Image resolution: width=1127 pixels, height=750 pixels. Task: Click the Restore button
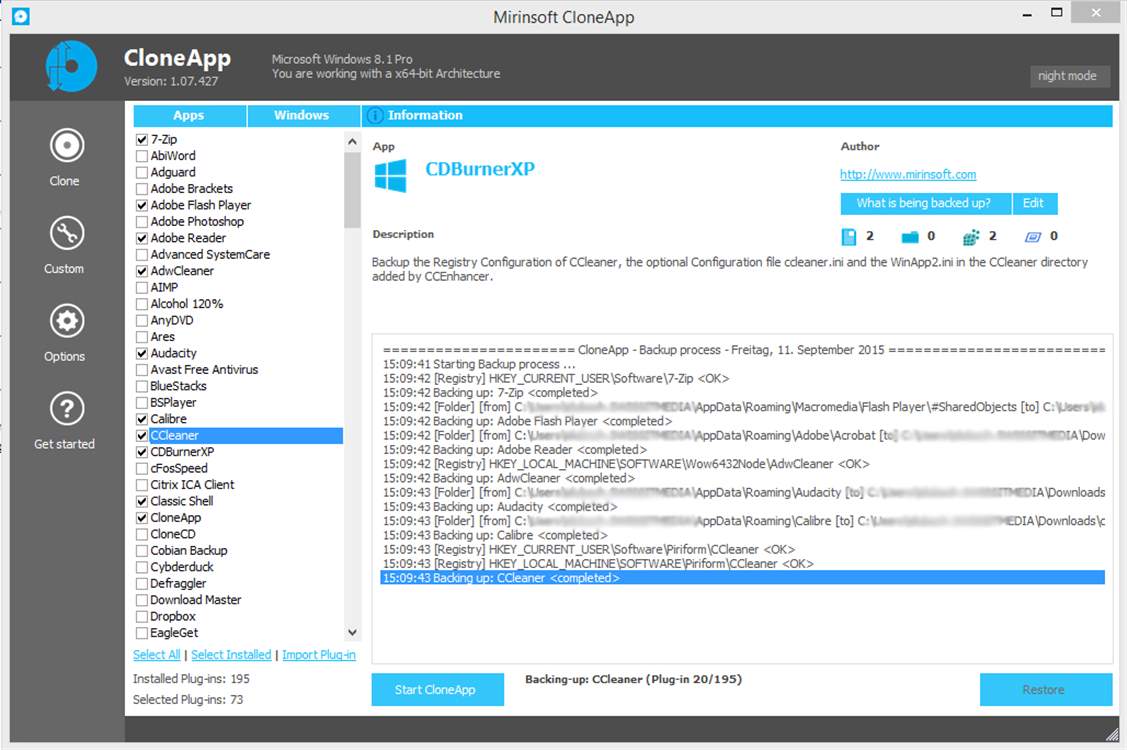tap(1045, 690)
